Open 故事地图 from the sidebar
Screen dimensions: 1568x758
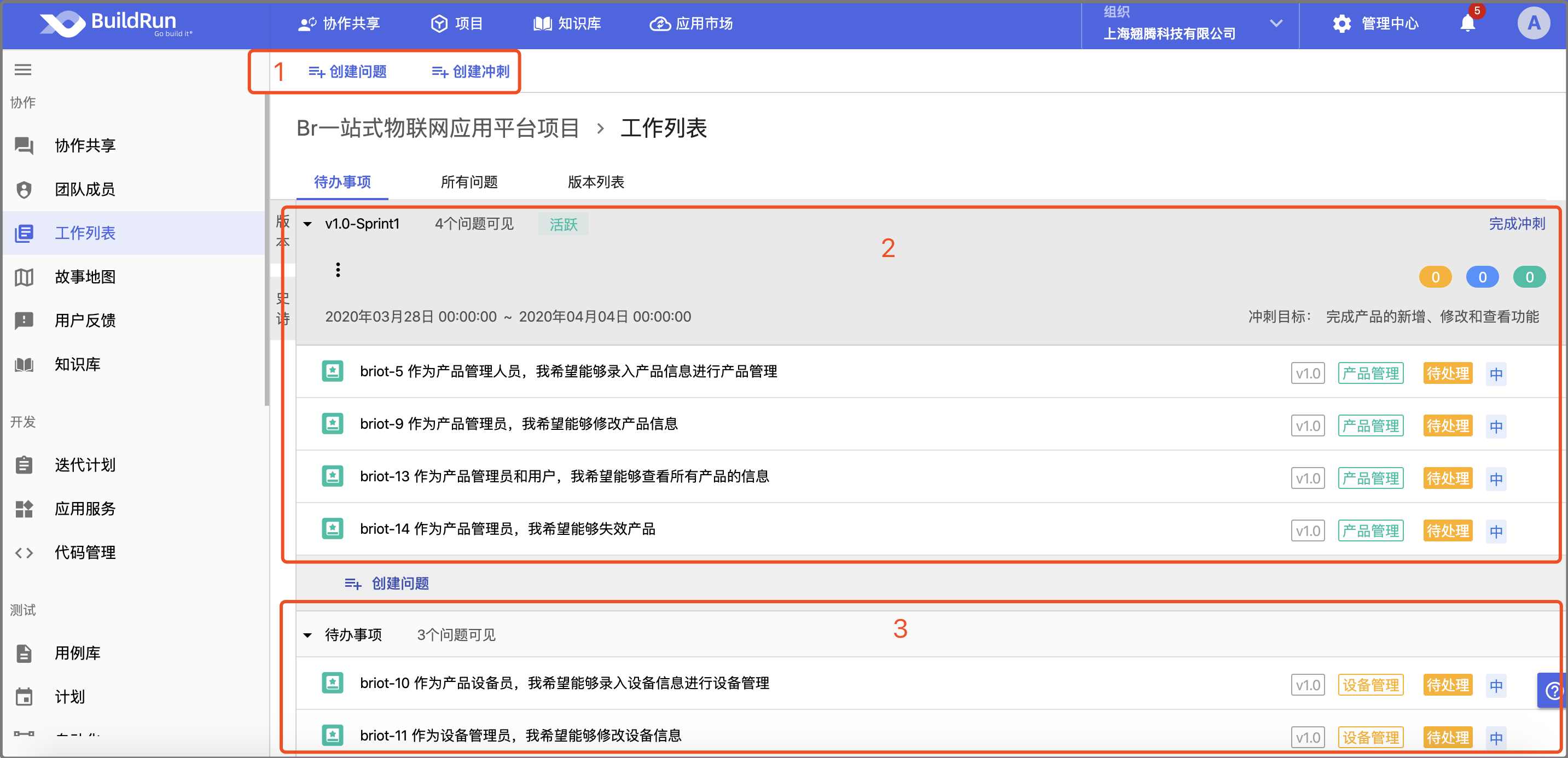tap(85, 277)
